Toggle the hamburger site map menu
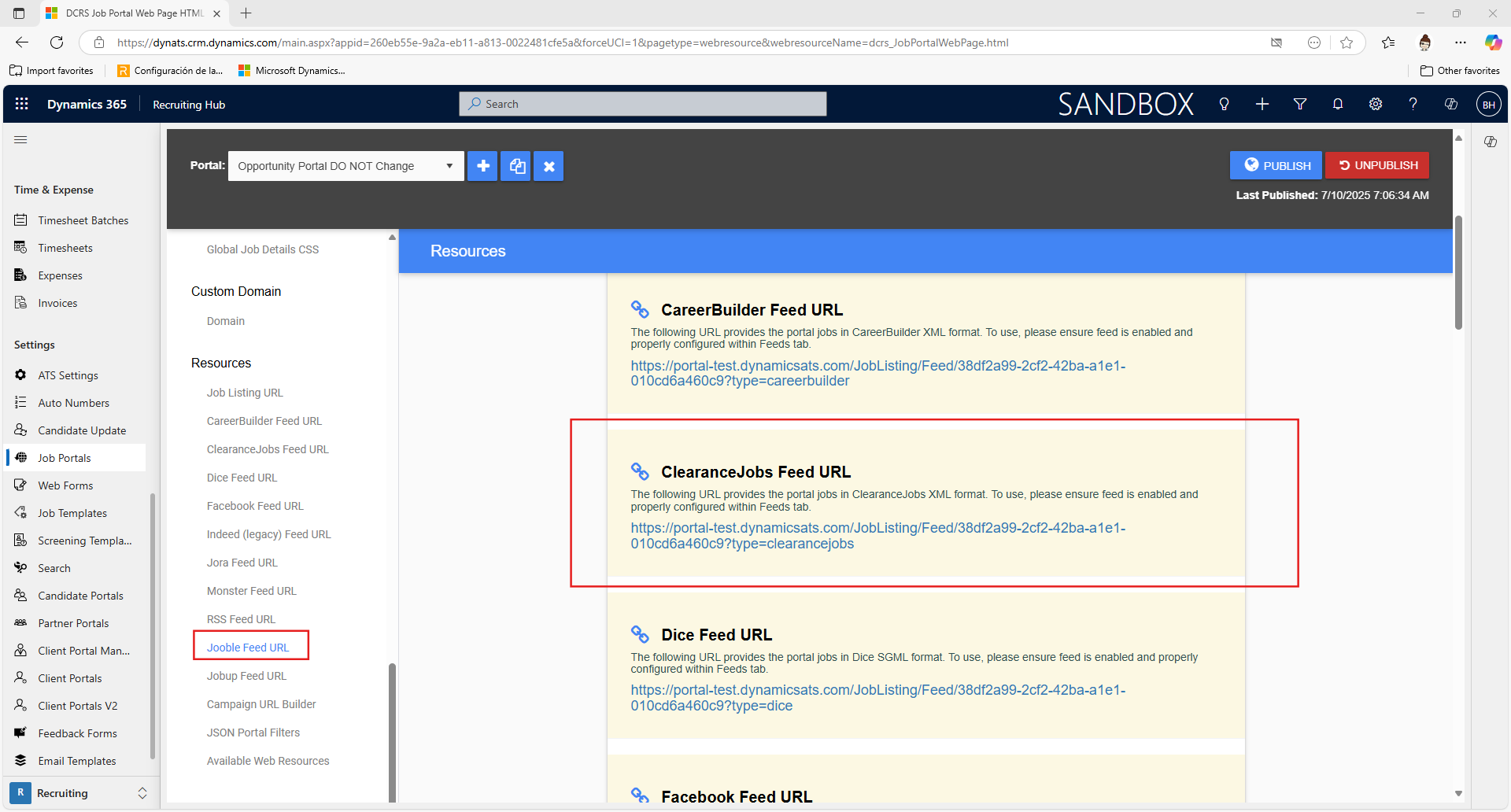The image size is (1511, 812). (20, 139)
